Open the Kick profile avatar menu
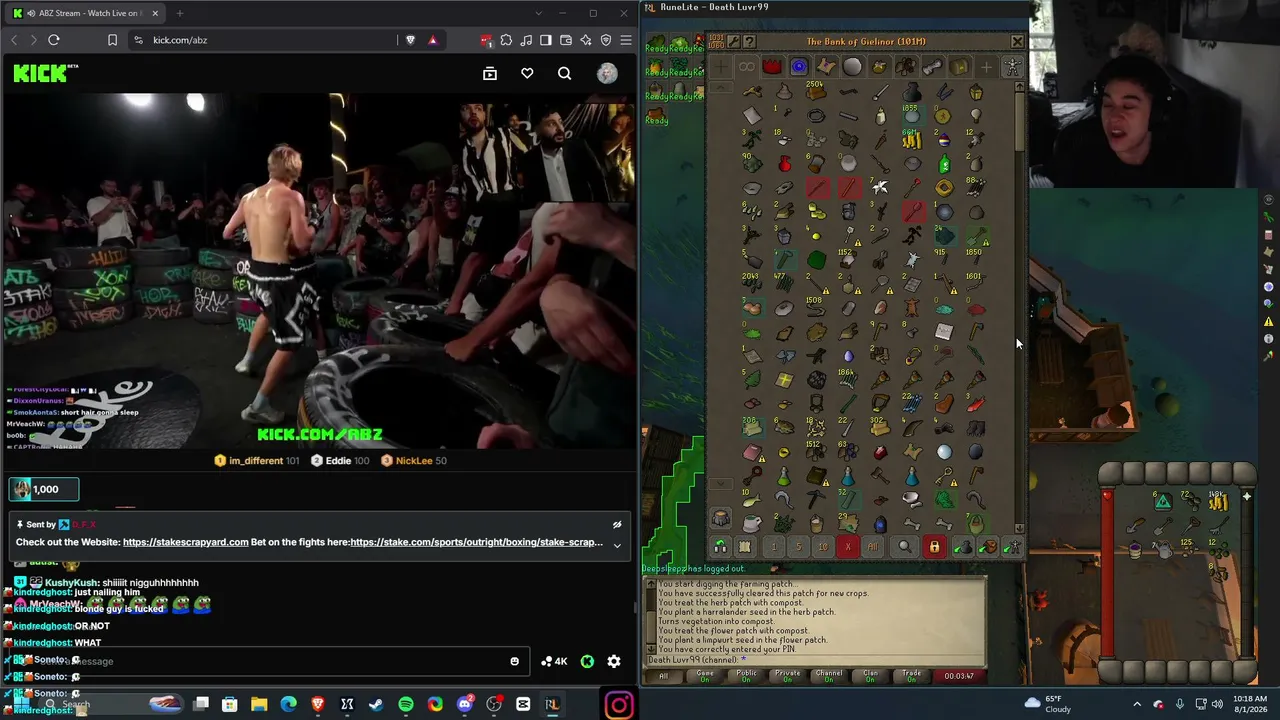Image resolution: width=1280 pixels, height=720 pixels. pyautogui.click(x=607, y=73)
